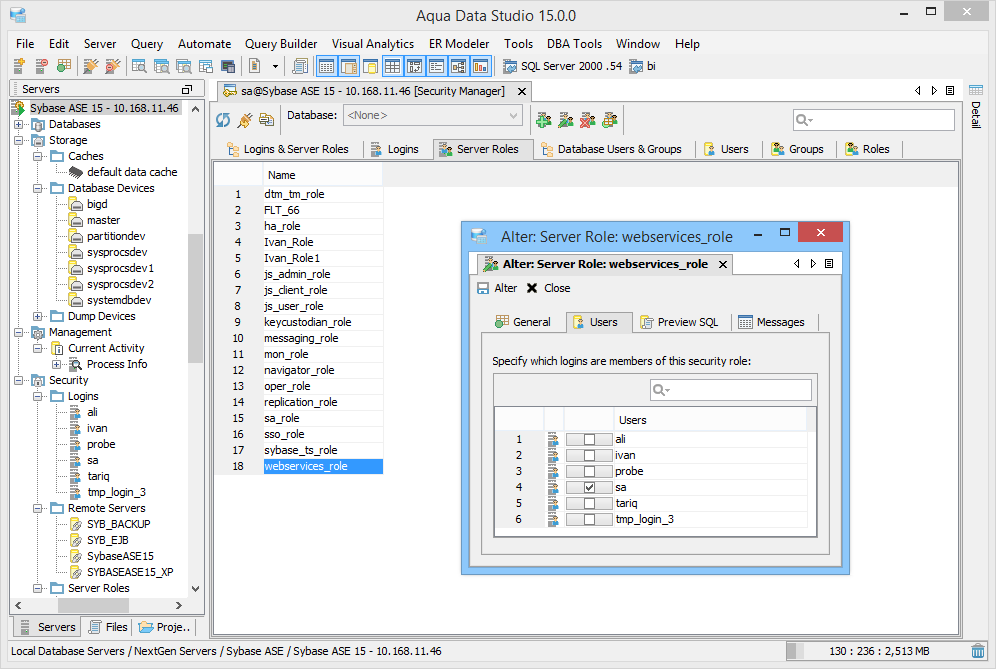Click the drop role icon with red X
This screenshot has height=669, width=996.
588,119
